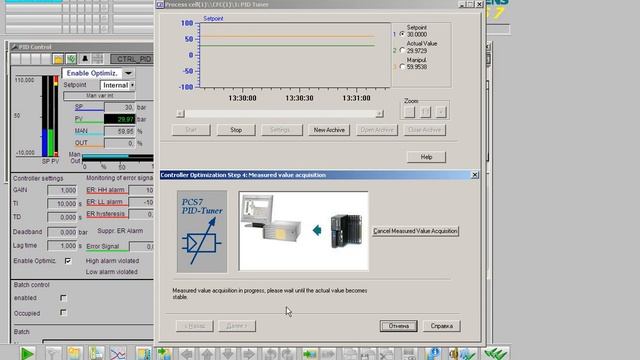Click the trend scrollbar left arrow

(180, 113)
